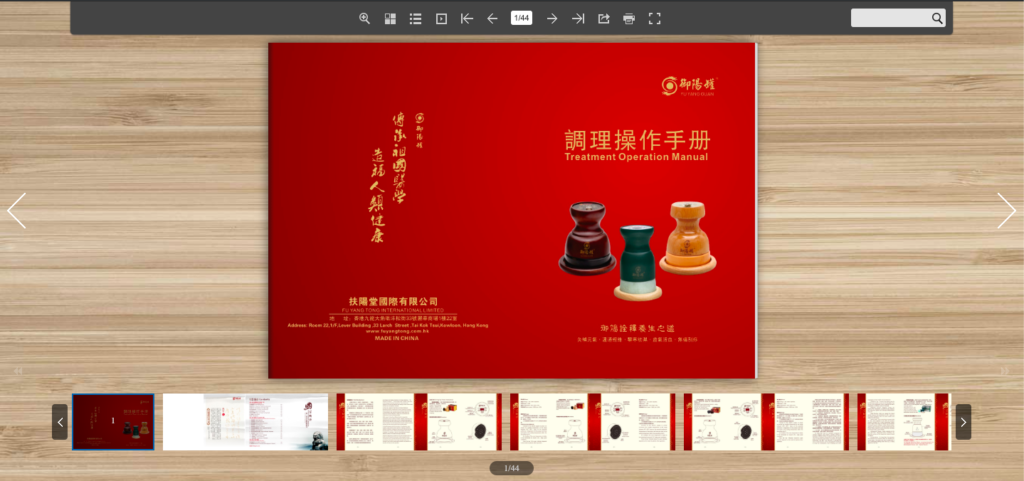
Task: Select the red cover page thumbnail
Action: point(113,422)
